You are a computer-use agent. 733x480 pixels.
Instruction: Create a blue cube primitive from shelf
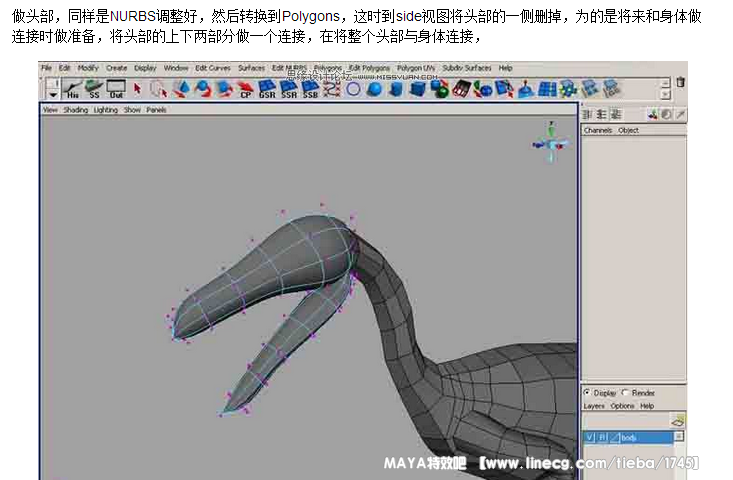click(x=417, y=89)
